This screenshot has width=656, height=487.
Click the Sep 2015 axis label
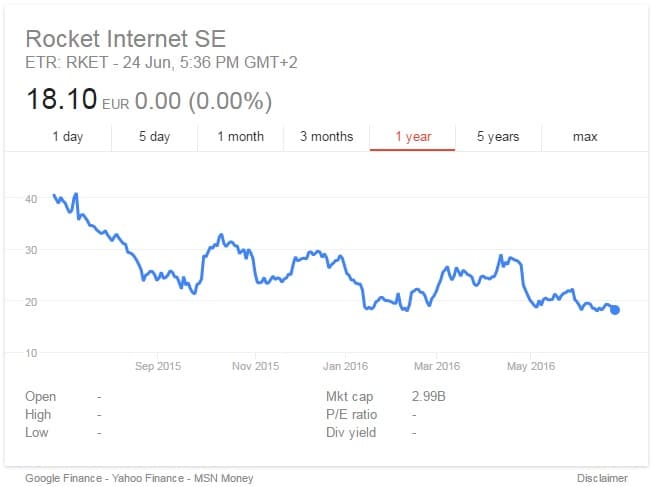(158, 366)
